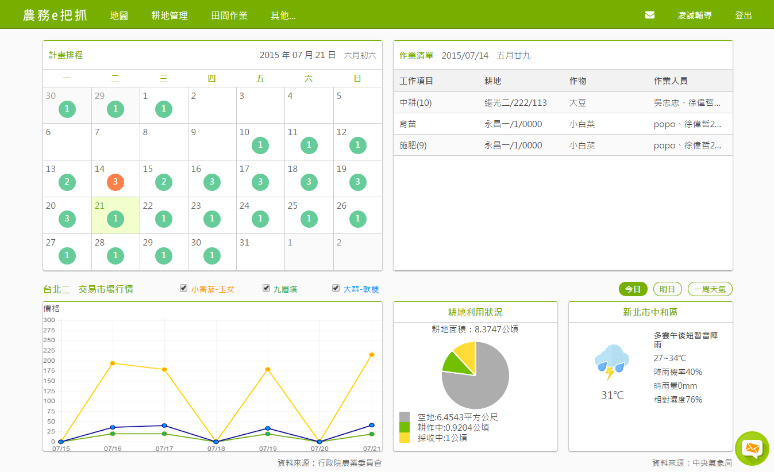Click the task badge on day 26
774x475 pixels.
356,218
